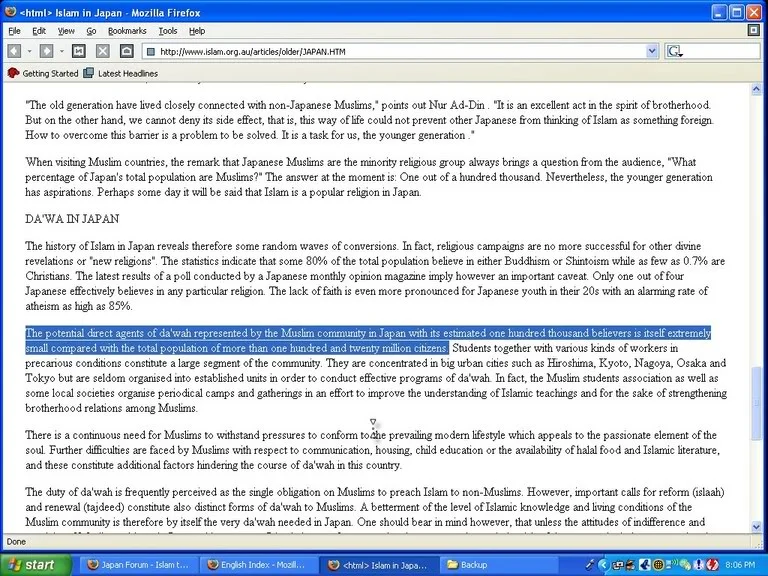768x576 pixels.
Task: Click the Firefox activity indicator on the menu bar
Action: (x=754, y=30)
